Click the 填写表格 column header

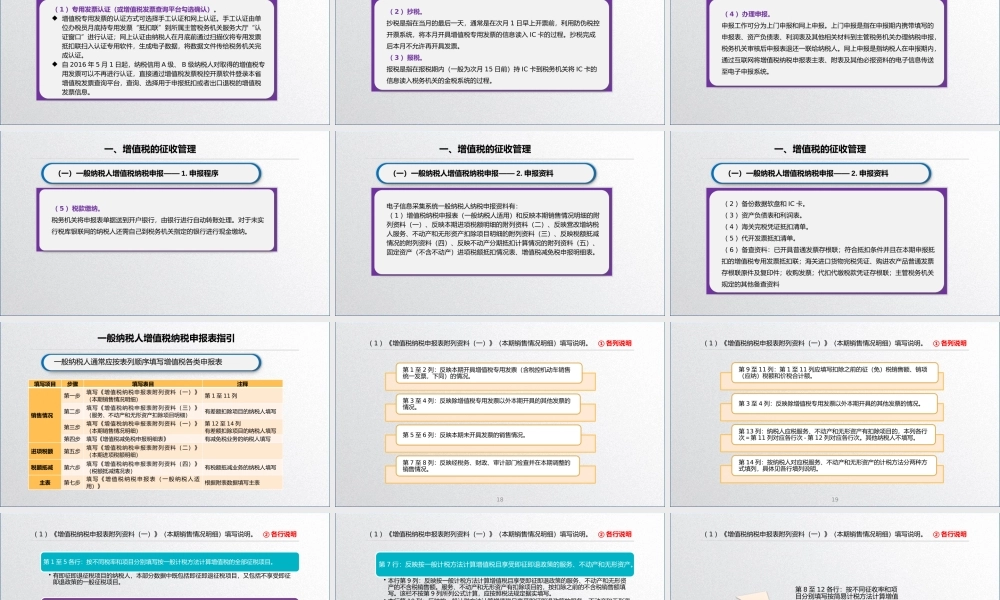pyautogui.click(x=140, y=383)
